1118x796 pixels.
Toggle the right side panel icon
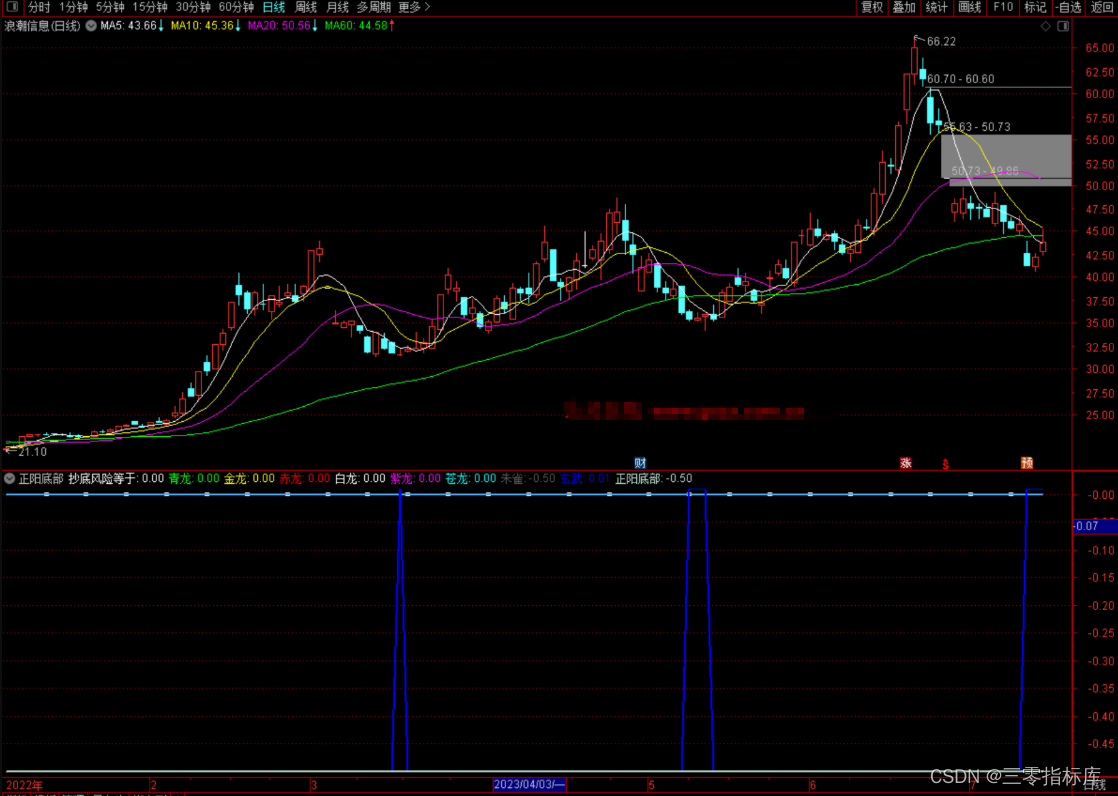1062,26
